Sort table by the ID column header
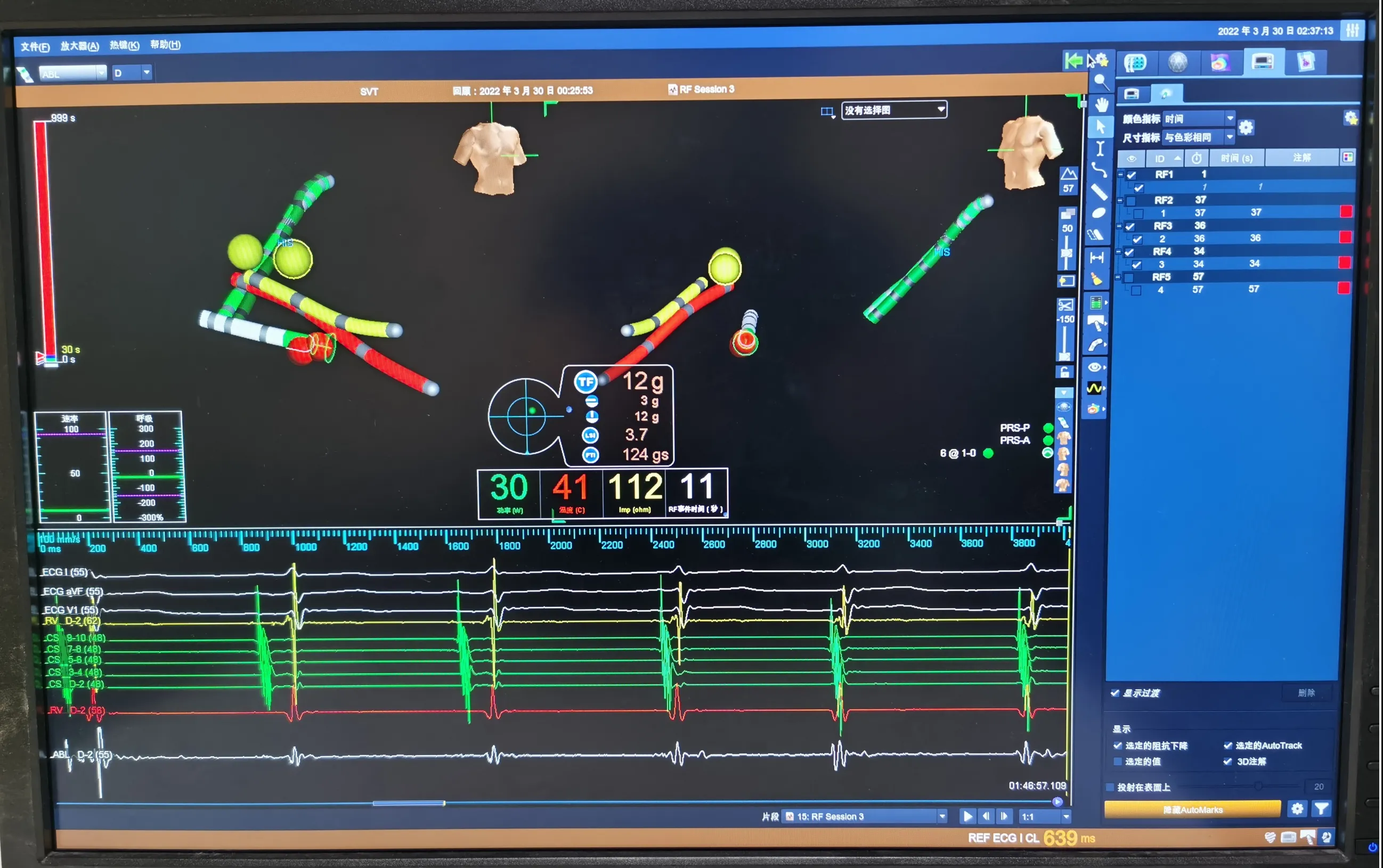The image size is (1383, 868). coord(1165,159)
